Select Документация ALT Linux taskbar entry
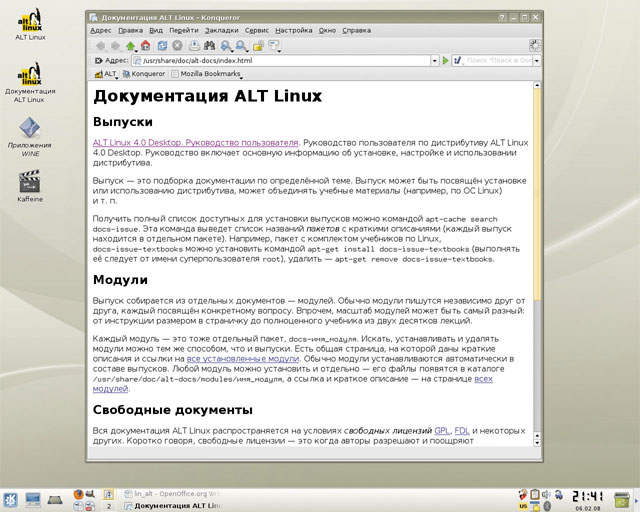 pyautogui.click(x=171, y=506)
